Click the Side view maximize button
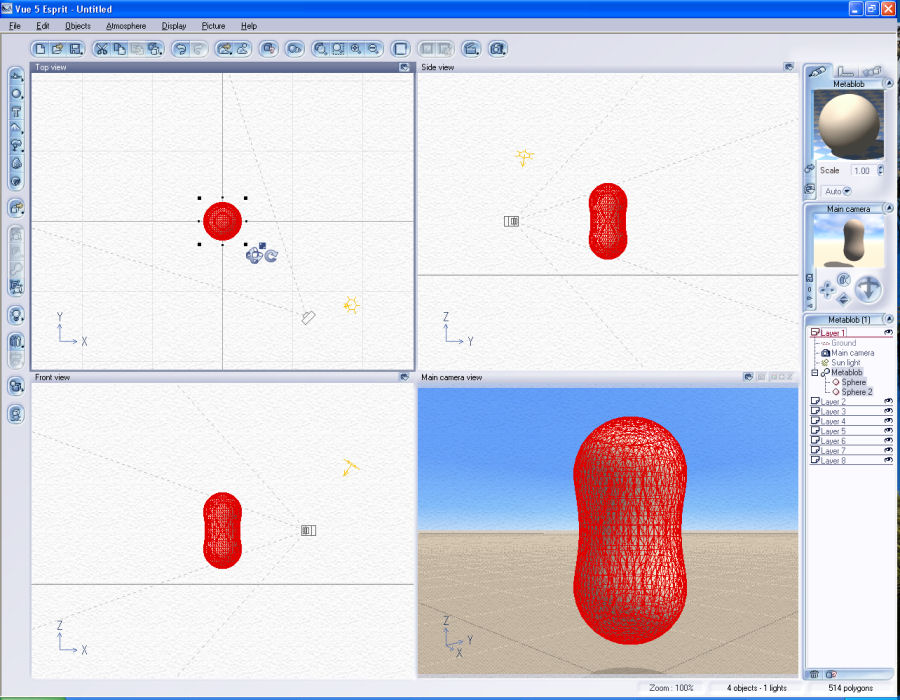Image resolution: width=900 pixels, height=700 pixels. [x=789, y=67]
